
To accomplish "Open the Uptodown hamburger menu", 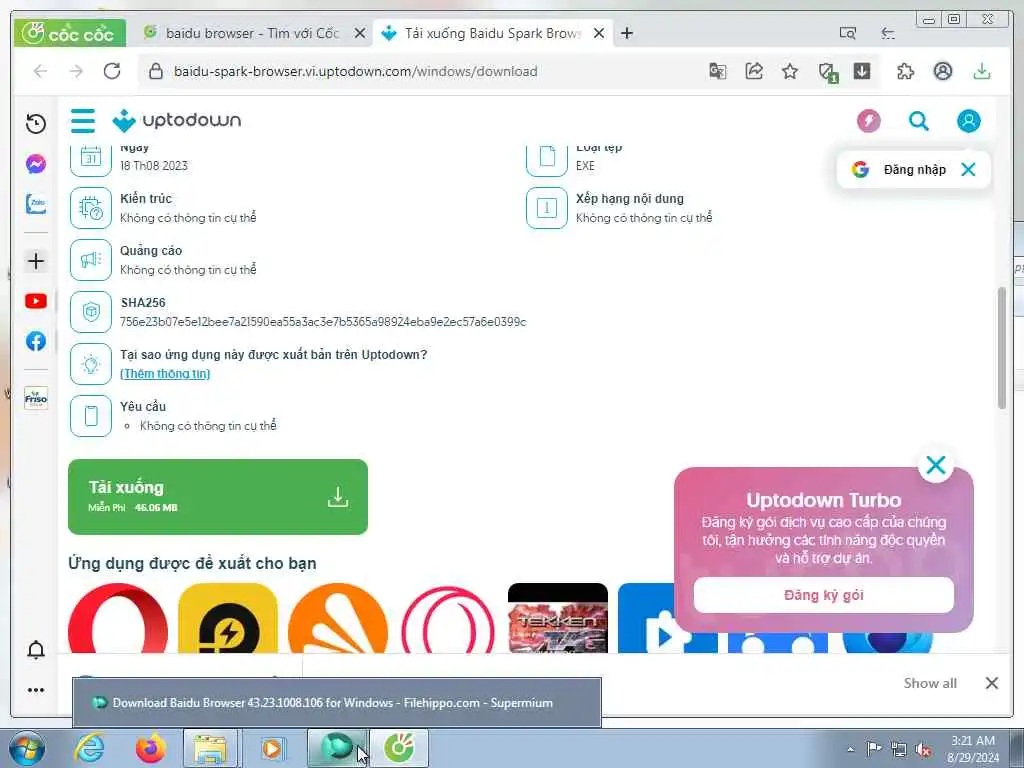I will (x=83, y=121).
